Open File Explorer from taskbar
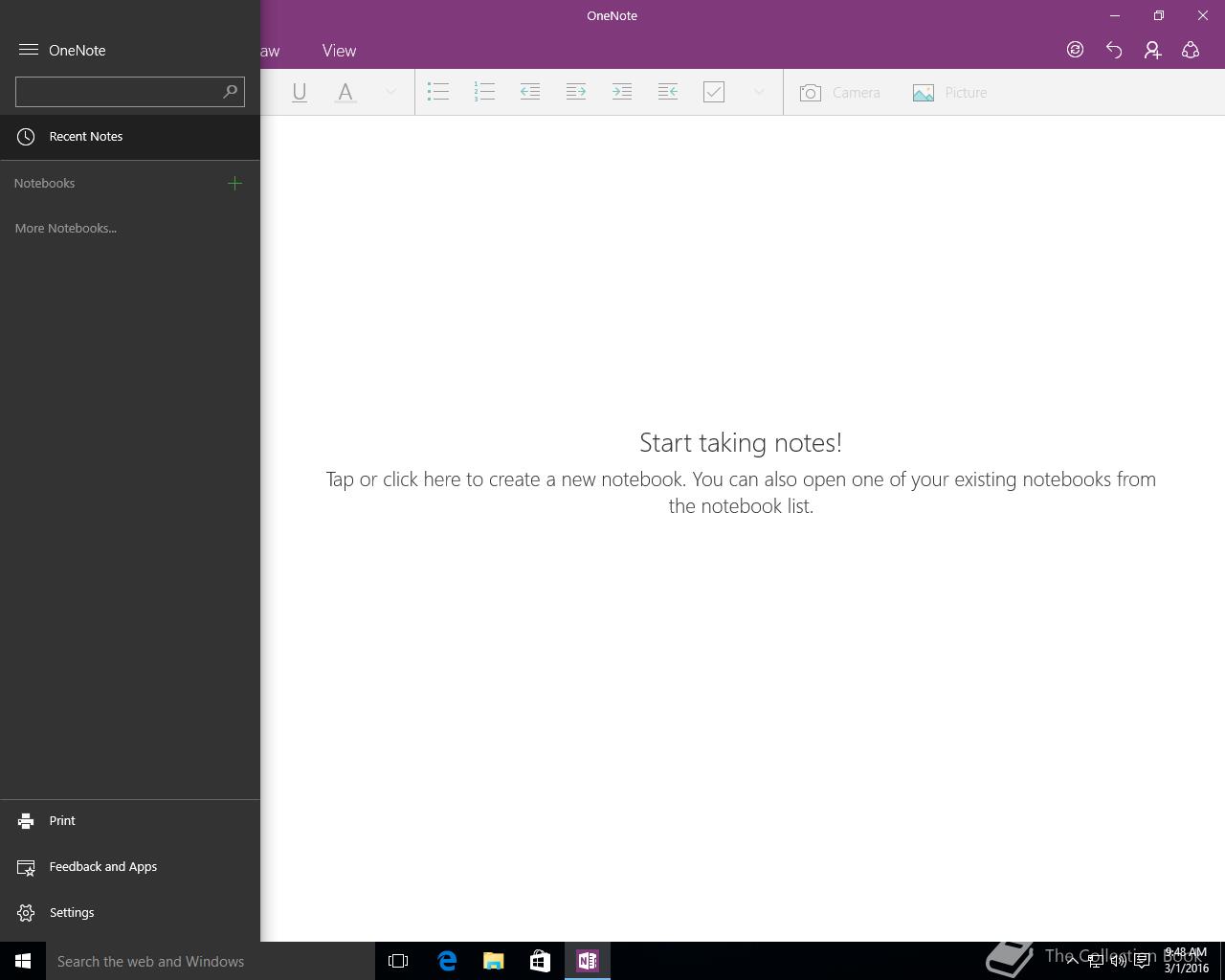1225x980 pixels. [x=493, y=961]
